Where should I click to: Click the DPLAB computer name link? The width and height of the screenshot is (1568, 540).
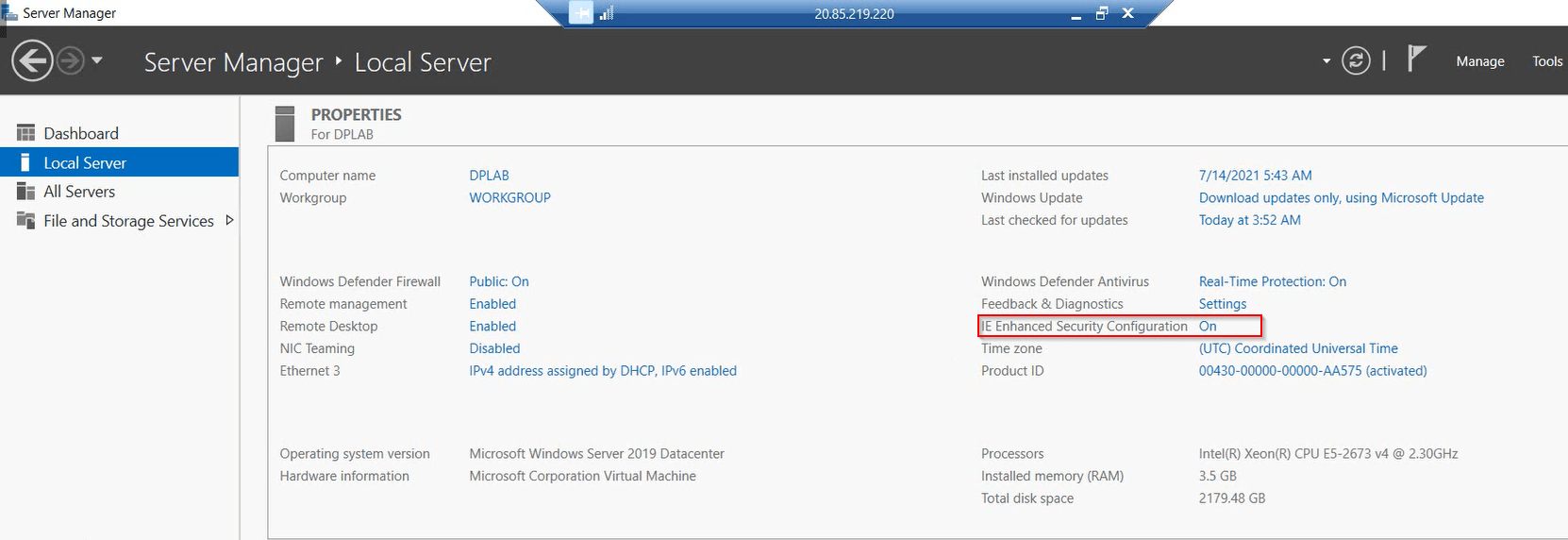(489, 176)
